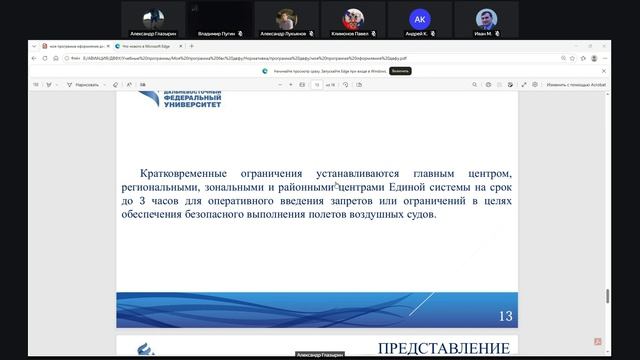
Task: Close the Microsoft Edge news tab
Action: (x=181, y=46)
